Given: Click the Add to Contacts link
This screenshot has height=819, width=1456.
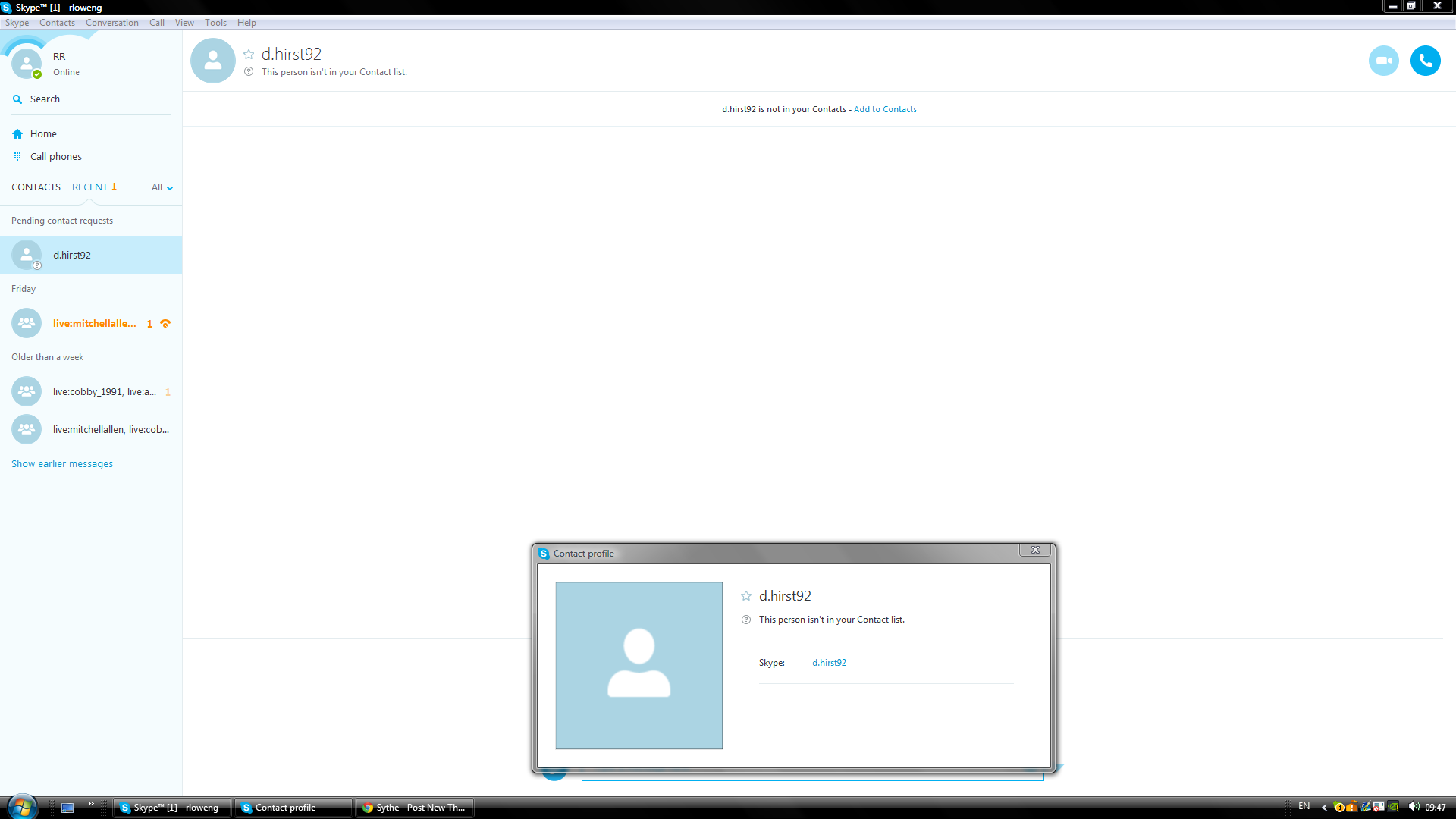Looking at the screenshot, I should click(885, 109).
